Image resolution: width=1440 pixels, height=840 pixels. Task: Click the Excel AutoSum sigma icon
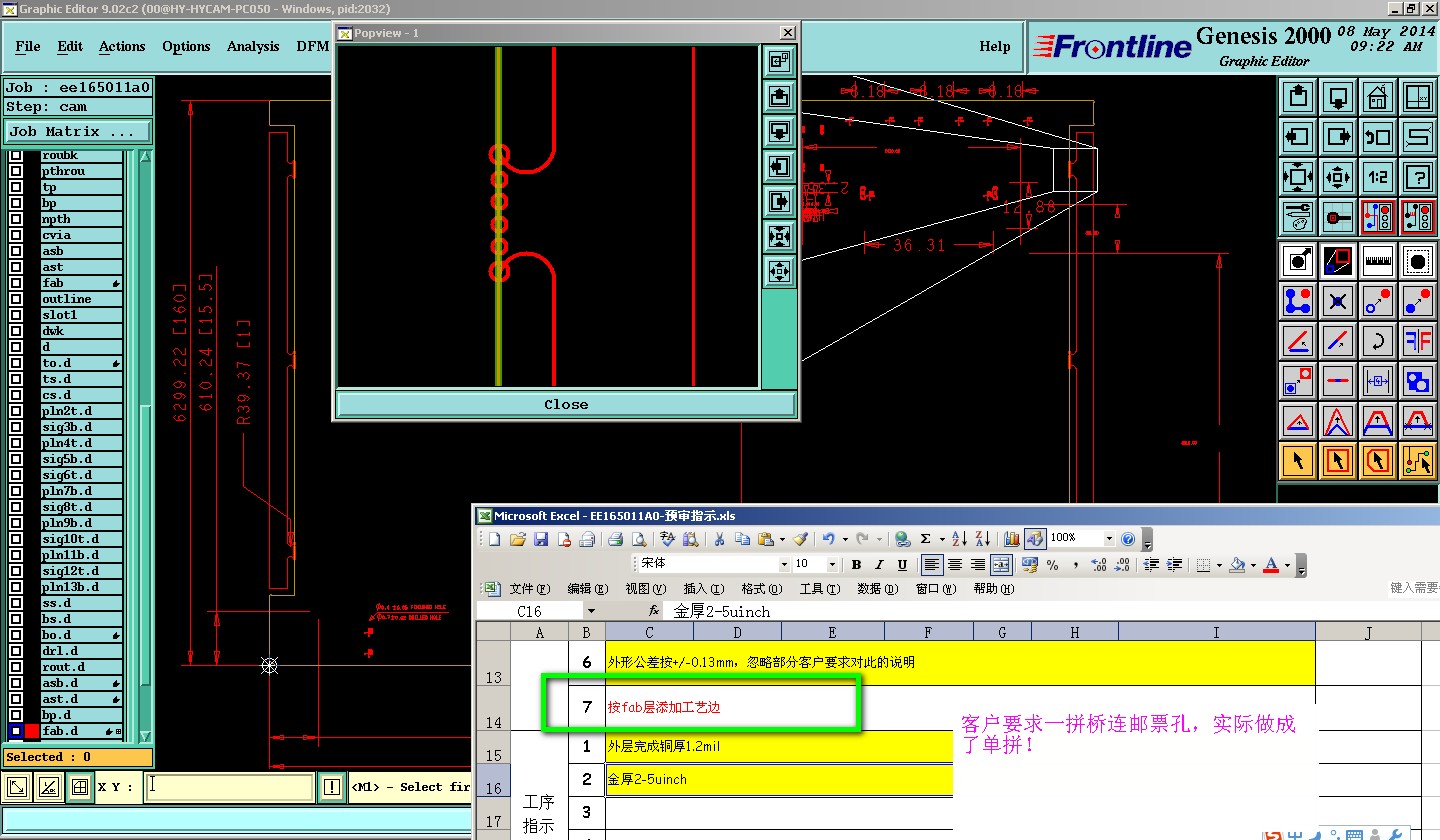926,539
